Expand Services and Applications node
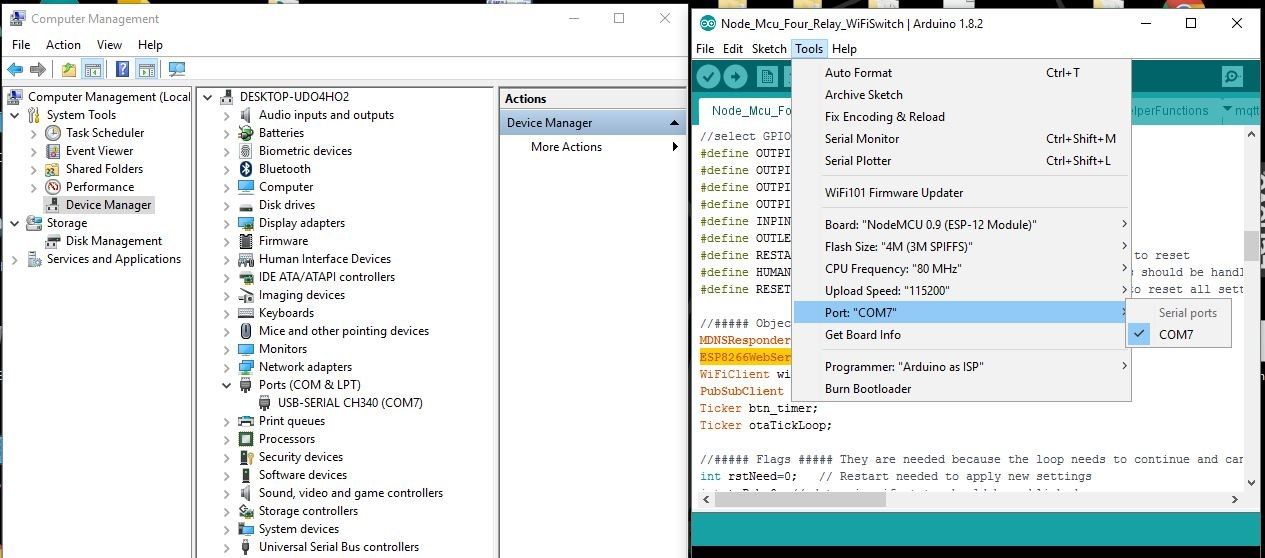The height and width of the screenshot is (558, 1265). (x=15, y=259)
